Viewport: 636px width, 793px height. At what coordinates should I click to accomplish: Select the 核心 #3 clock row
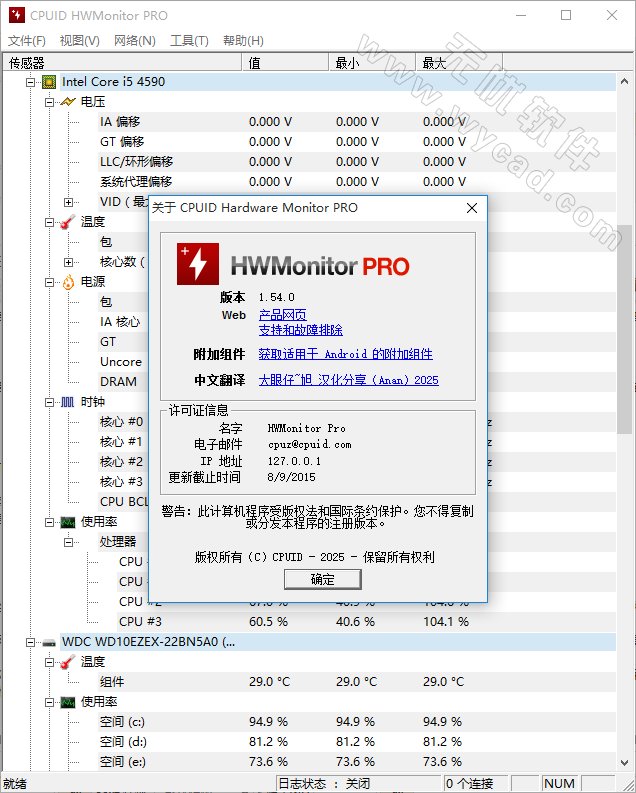pos(121,482)
